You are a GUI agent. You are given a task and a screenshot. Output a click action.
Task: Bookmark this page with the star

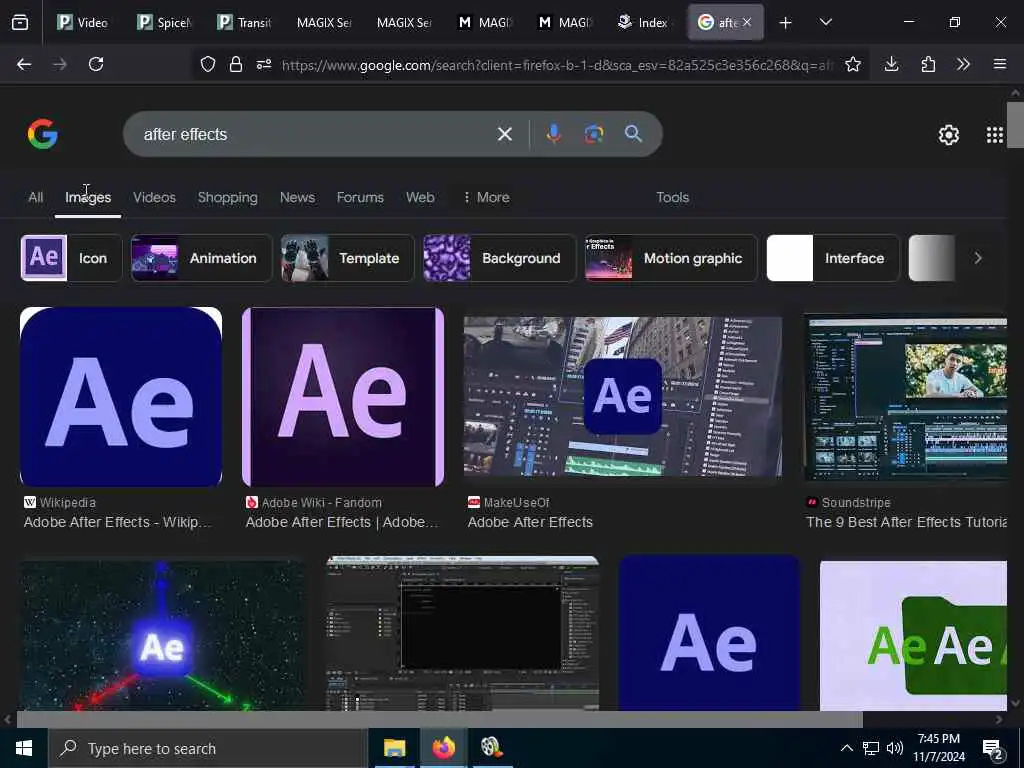click(x=852, y=64)
